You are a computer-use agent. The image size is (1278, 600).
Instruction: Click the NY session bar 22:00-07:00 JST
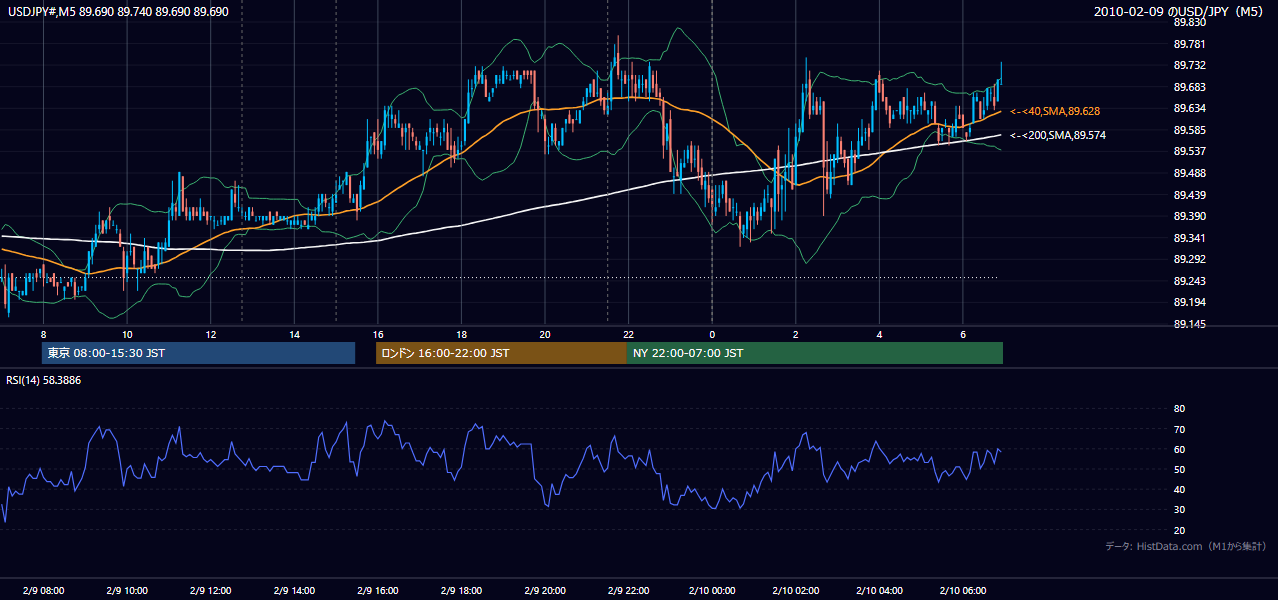click(815, 353)
